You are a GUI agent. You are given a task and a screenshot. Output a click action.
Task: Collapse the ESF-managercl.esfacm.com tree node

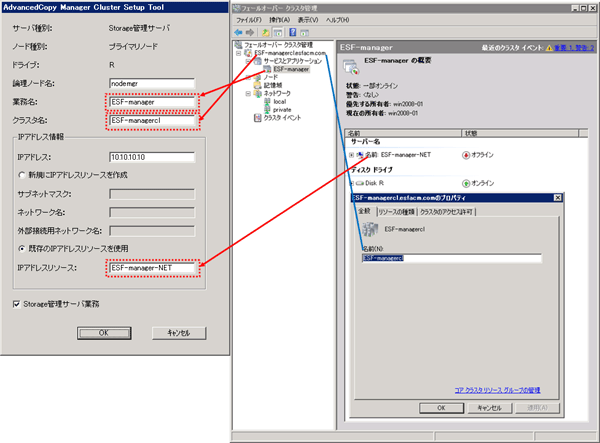[238, 53]
